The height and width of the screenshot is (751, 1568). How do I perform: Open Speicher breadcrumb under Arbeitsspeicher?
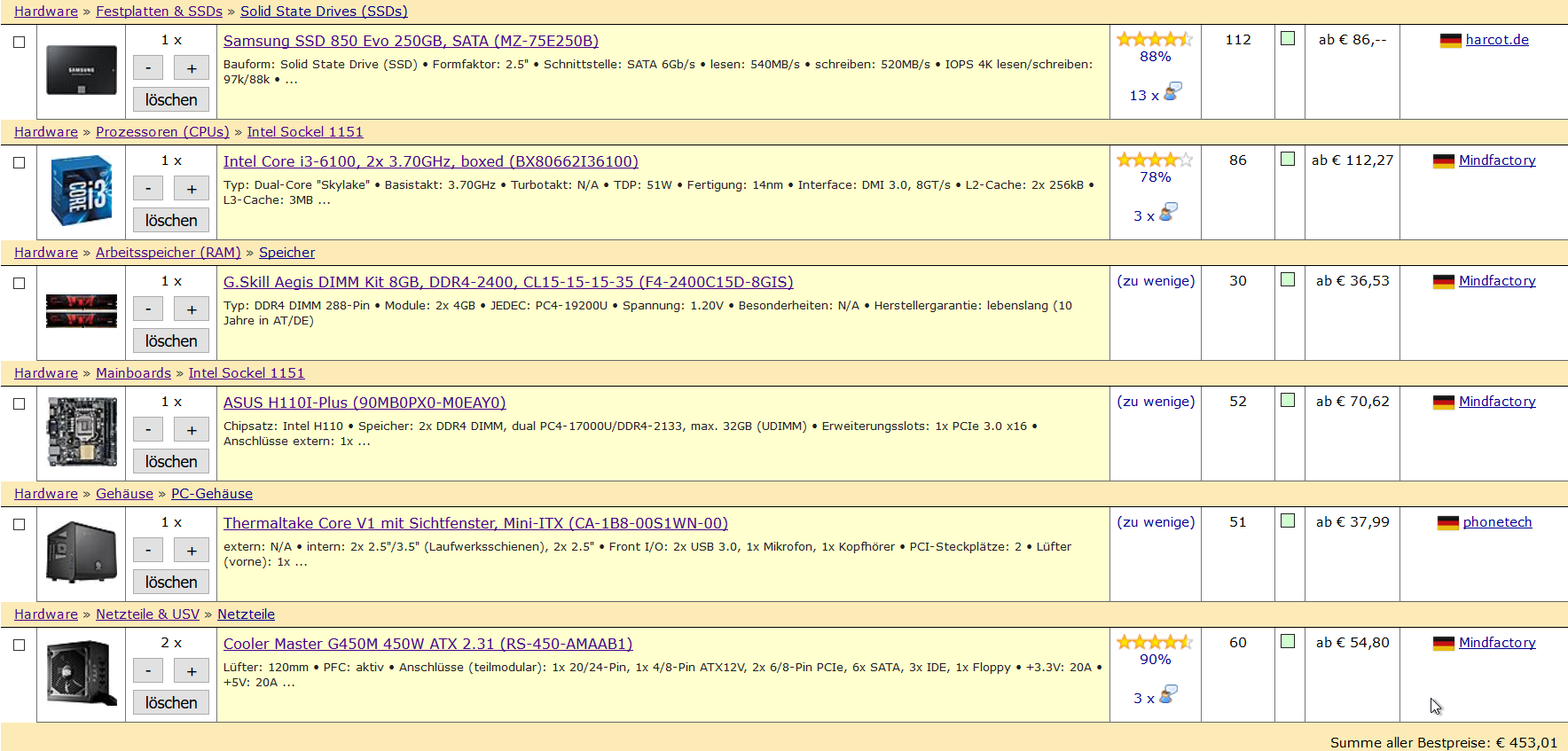point(286,253)
